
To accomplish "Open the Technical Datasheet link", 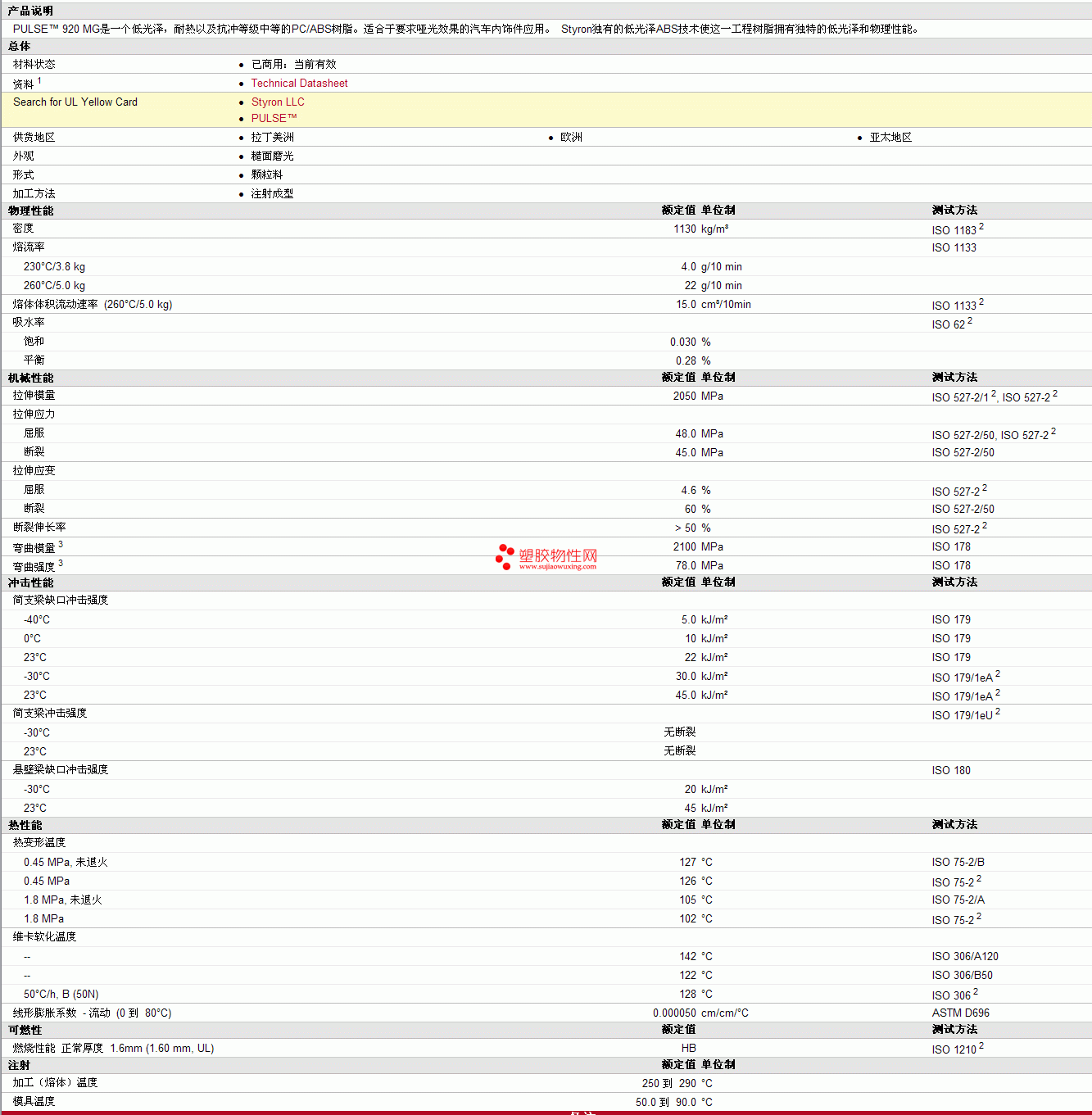I will (x=299, y=83).
